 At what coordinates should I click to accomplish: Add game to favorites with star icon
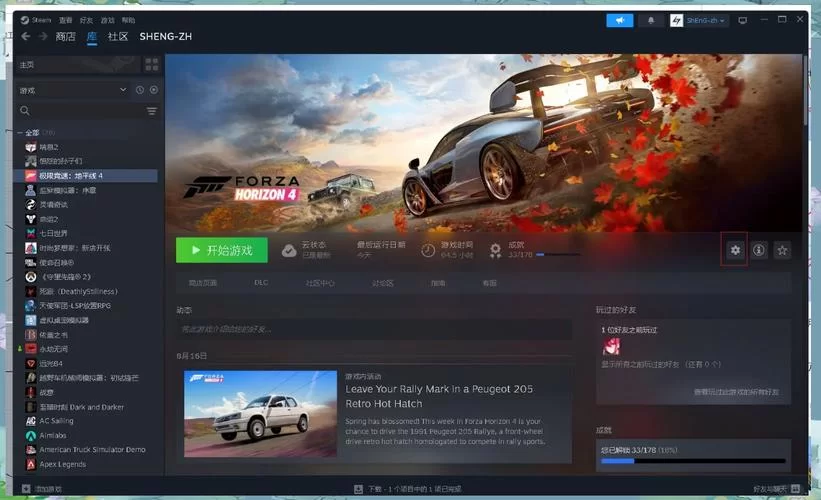tap(782, 250)
